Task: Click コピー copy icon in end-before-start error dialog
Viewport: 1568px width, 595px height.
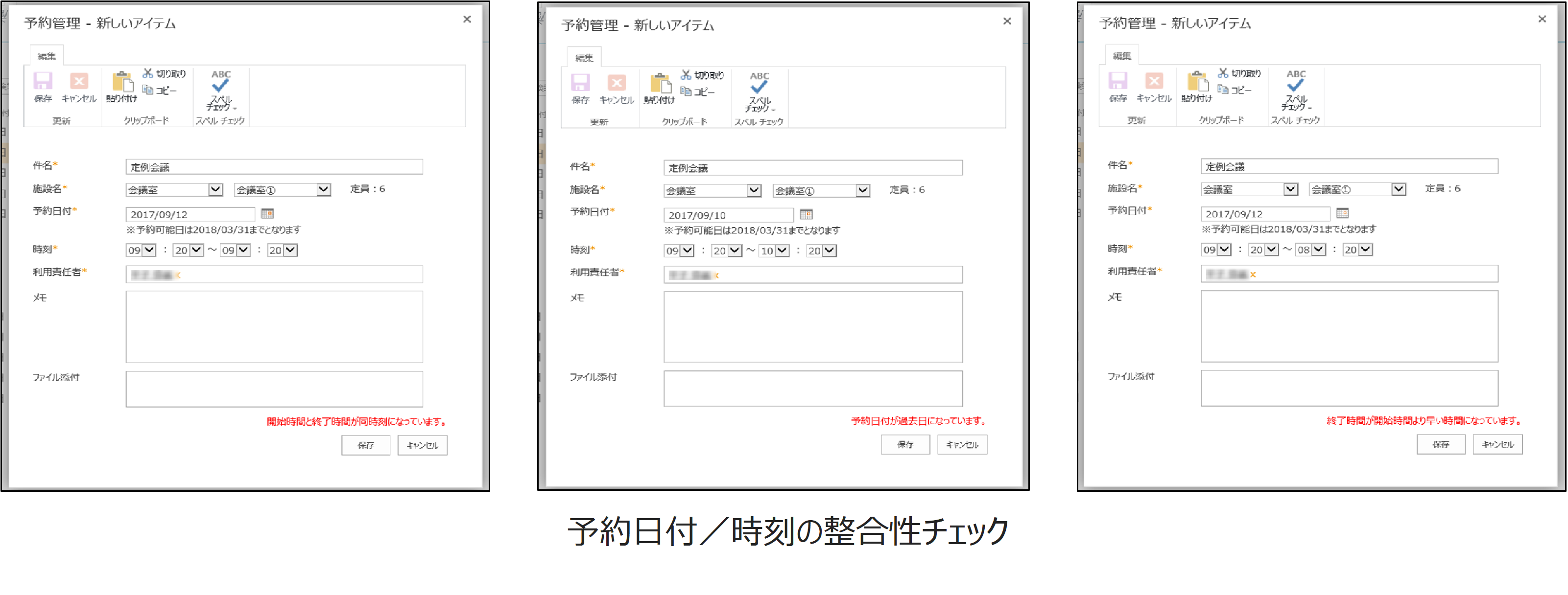Action: pos(1235,90)
